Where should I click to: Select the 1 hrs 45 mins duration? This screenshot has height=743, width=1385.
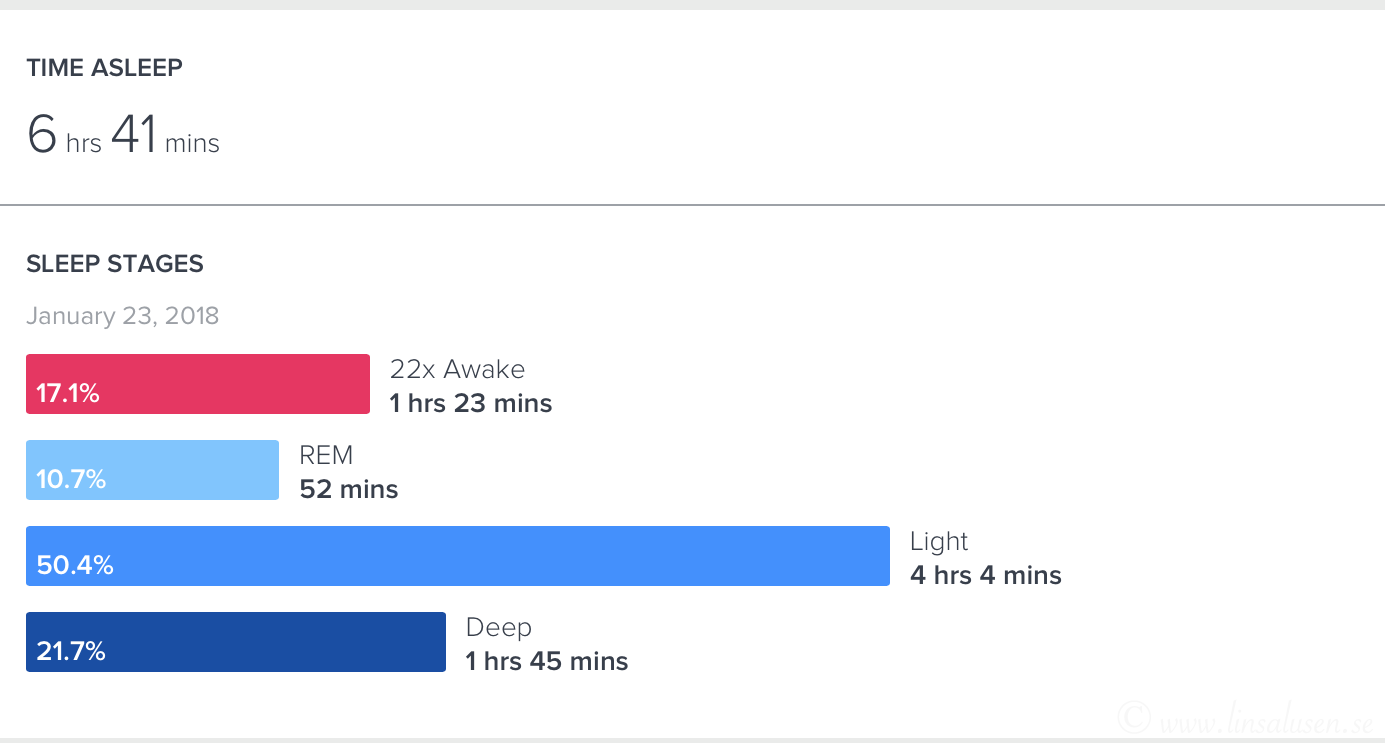tap(547, 661)
